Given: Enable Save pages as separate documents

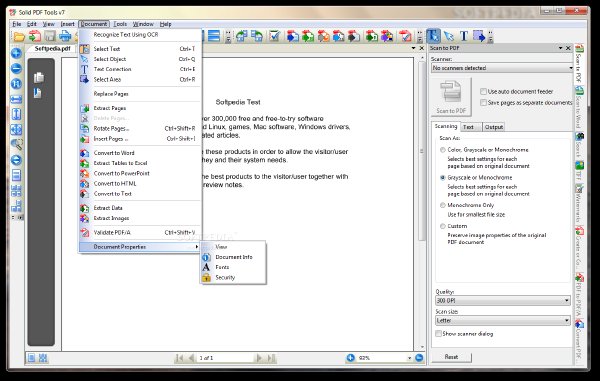Looking at the screenshot, I should tap(484, 103).
